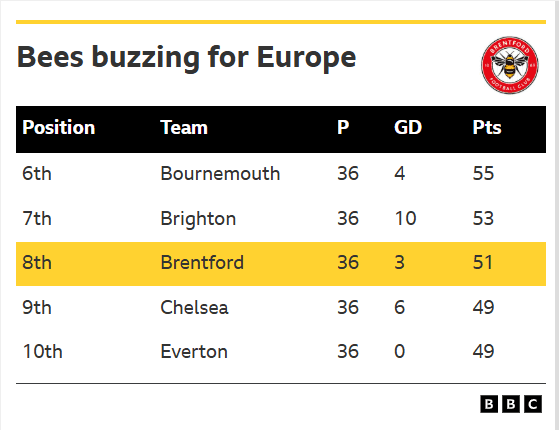Select the 6th position cell
Viewport: 559px width, 430px height.
[37, 174]
